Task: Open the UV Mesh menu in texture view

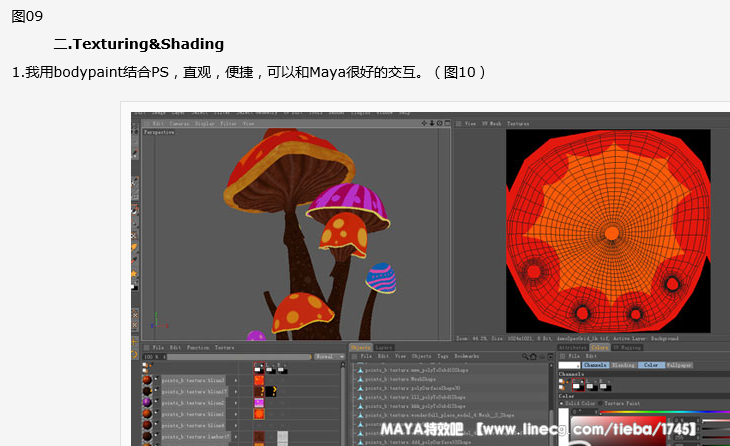Action: pos(492,124)
